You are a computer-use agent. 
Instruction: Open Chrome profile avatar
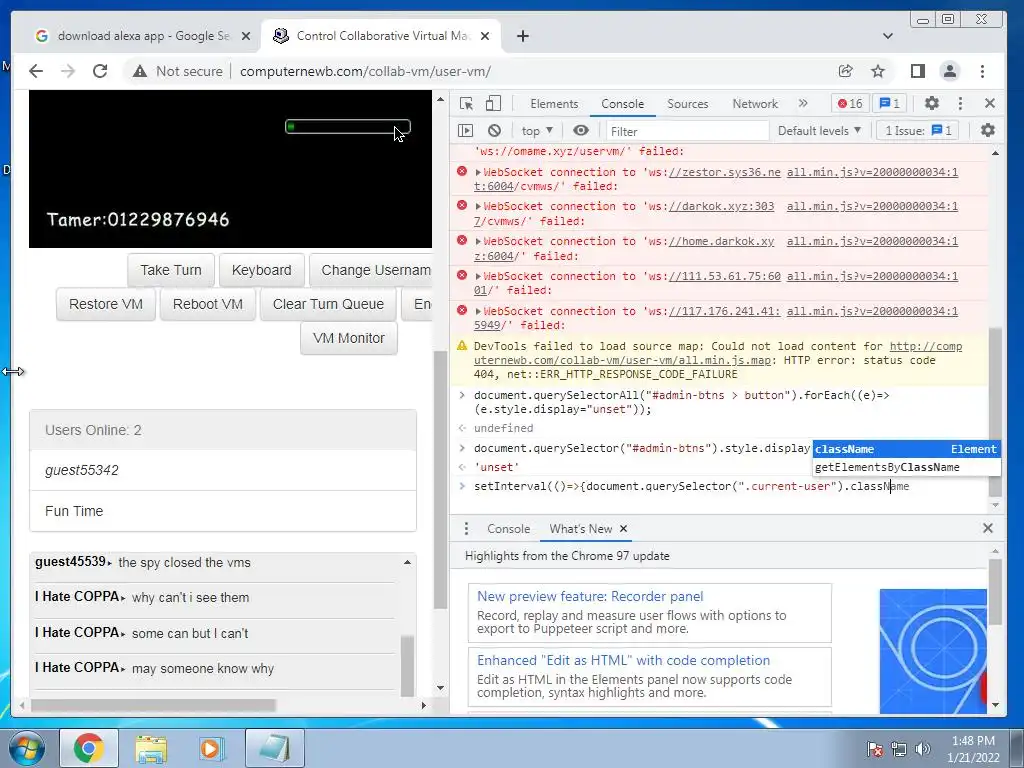[x=950, y=71]
